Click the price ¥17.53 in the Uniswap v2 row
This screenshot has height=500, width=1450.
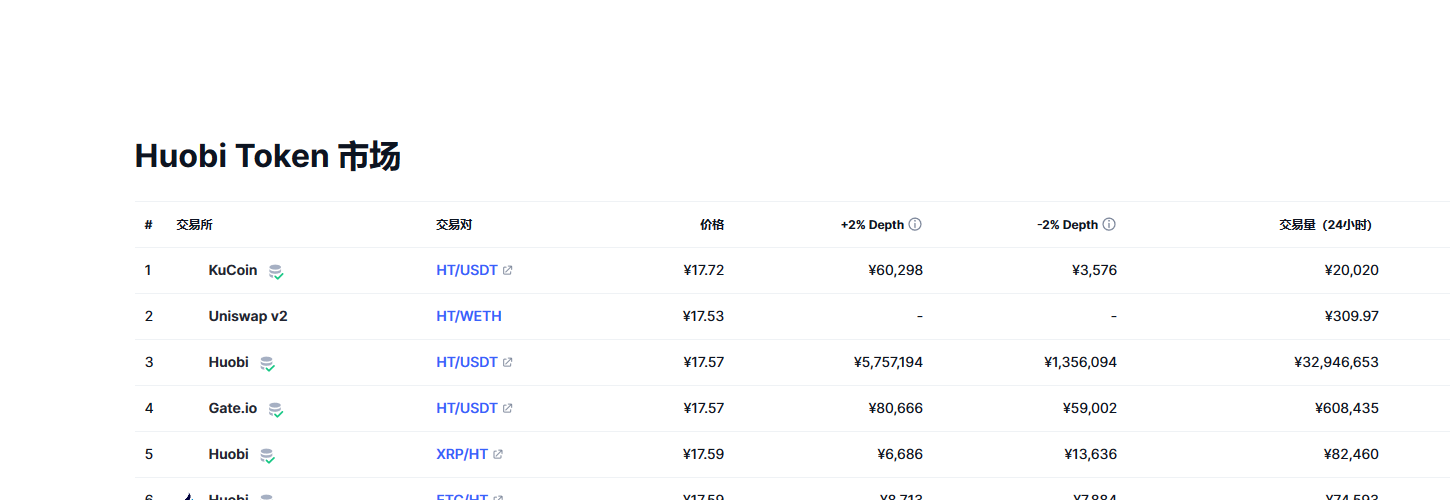pyautogui.click(x=704, y=316)
